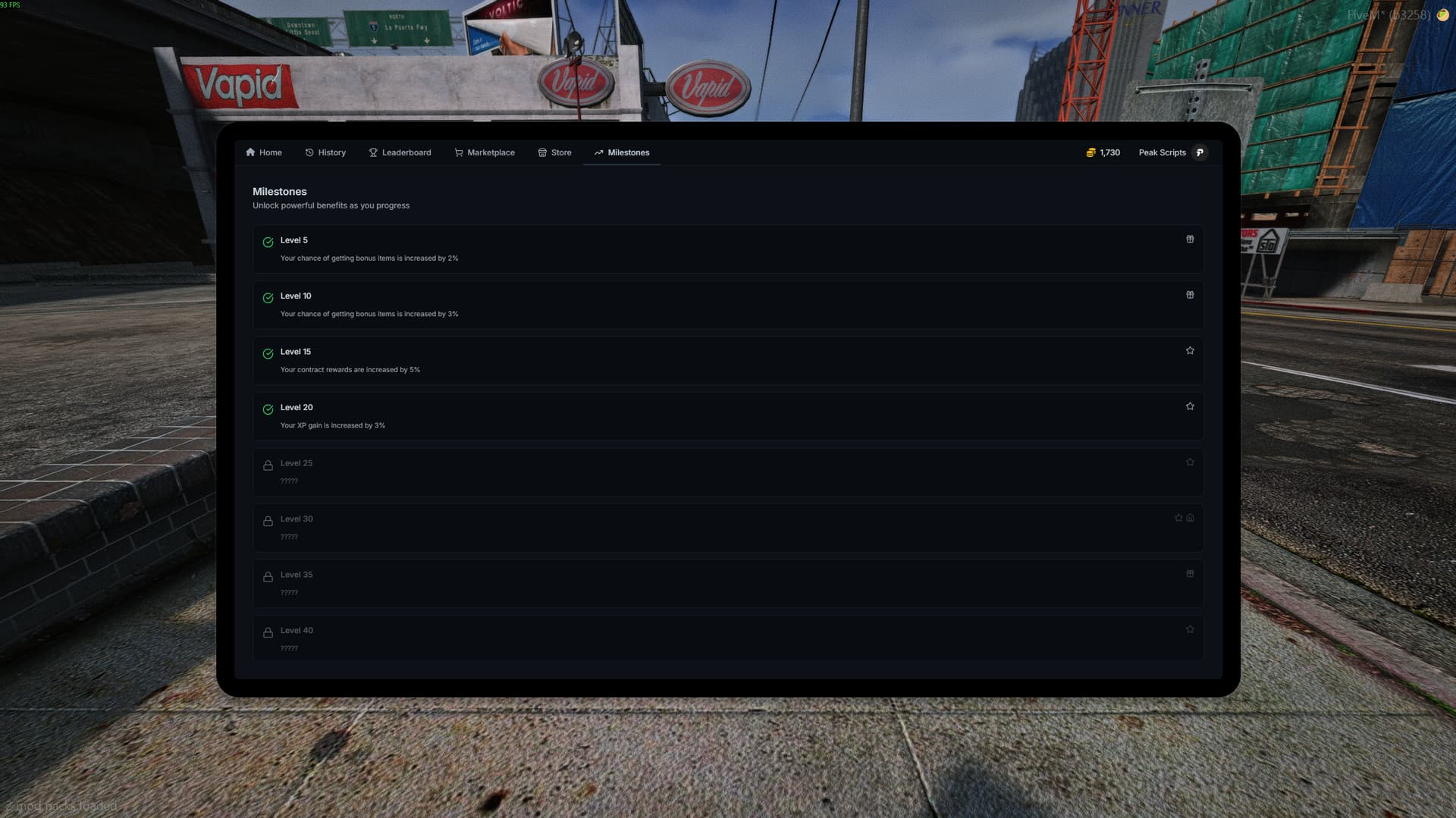The width and height of the screenshot is (1456, 818).
Task: Open the Home tab
Action: tap(263, 152)
